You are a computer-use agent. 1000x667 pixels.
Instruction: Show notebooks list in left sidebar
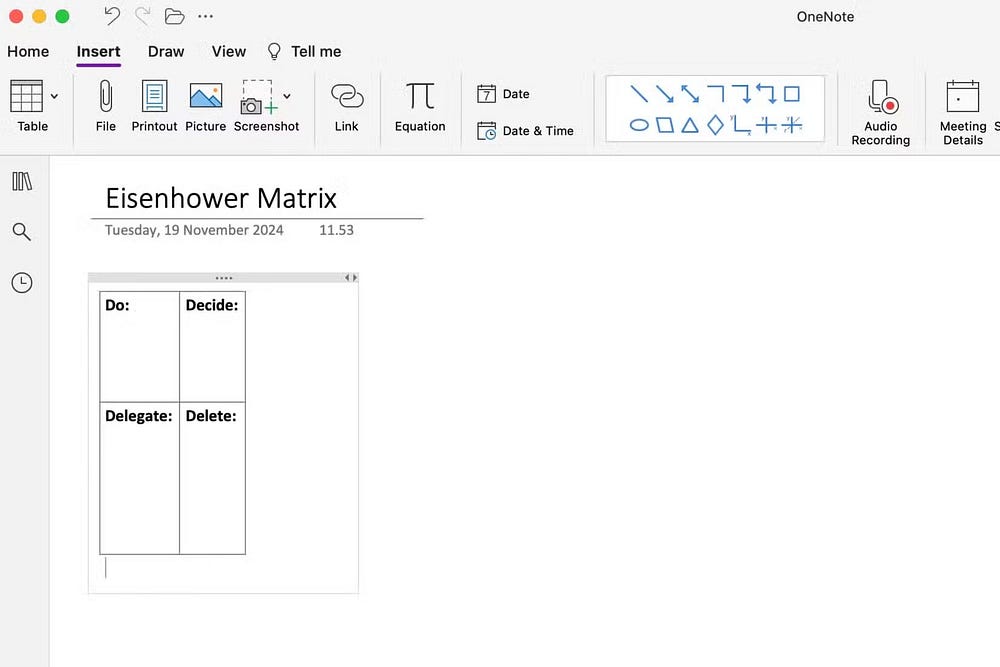(22, 181)
